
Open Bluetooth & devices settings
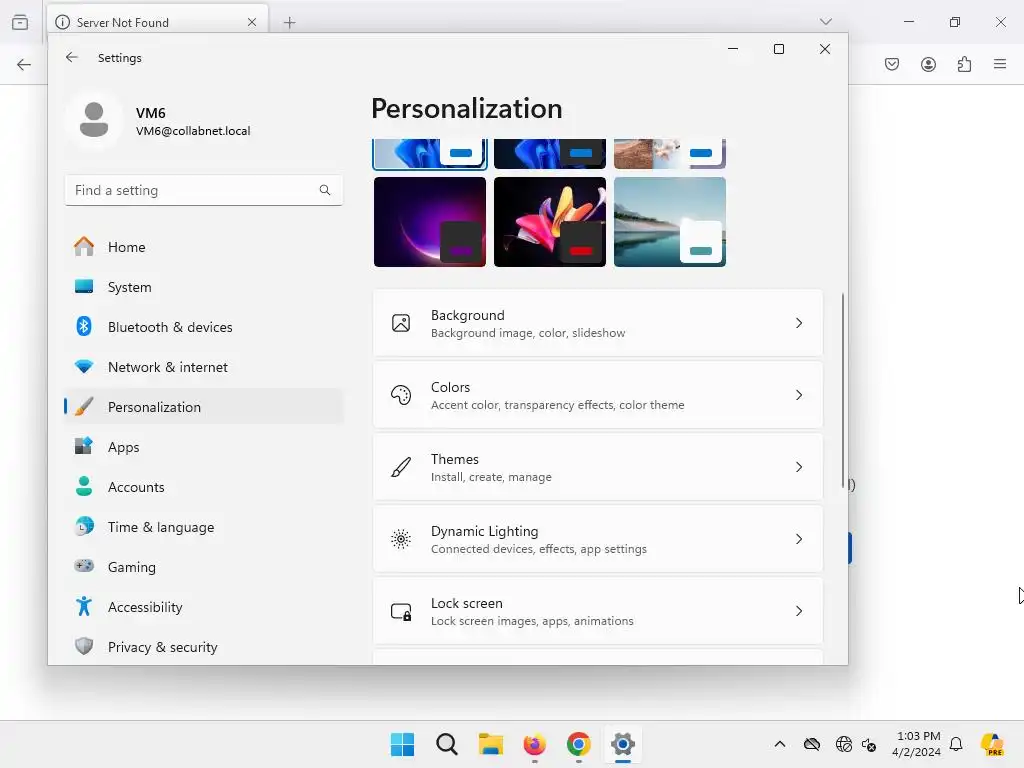tap(204, 327)
